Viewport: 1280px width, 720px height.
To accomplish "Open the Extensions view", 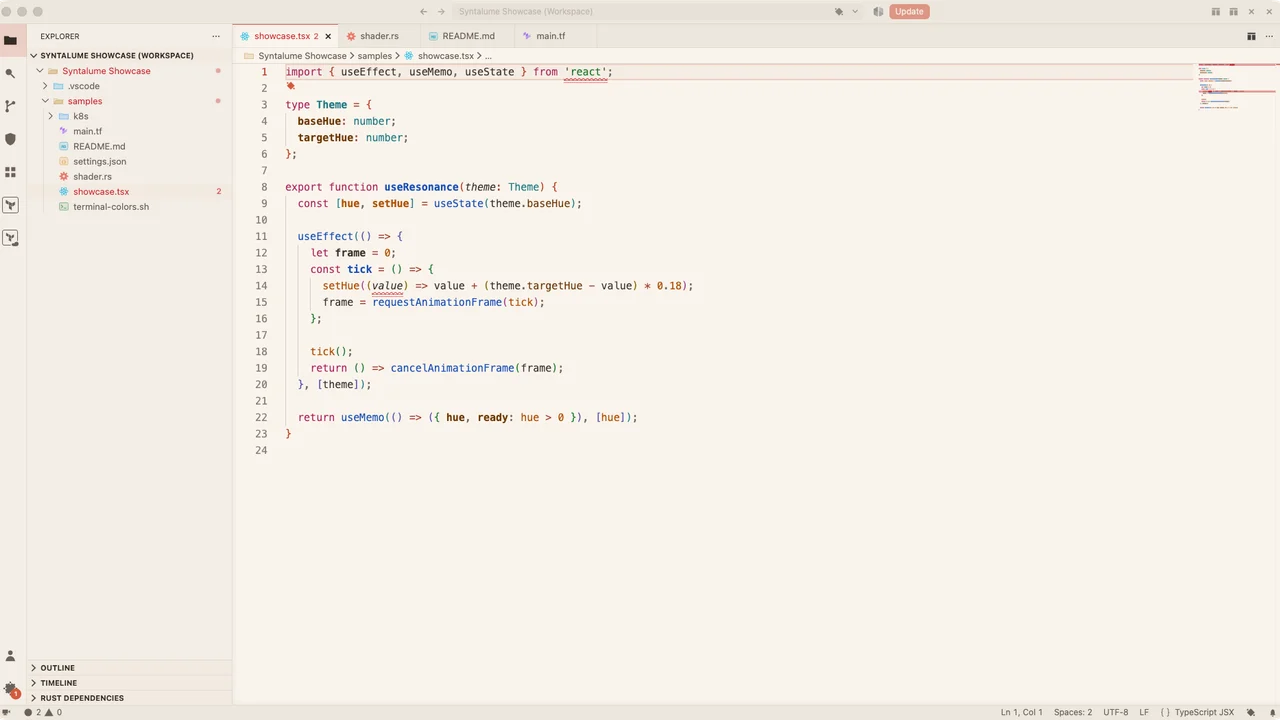I will (10, 172).
